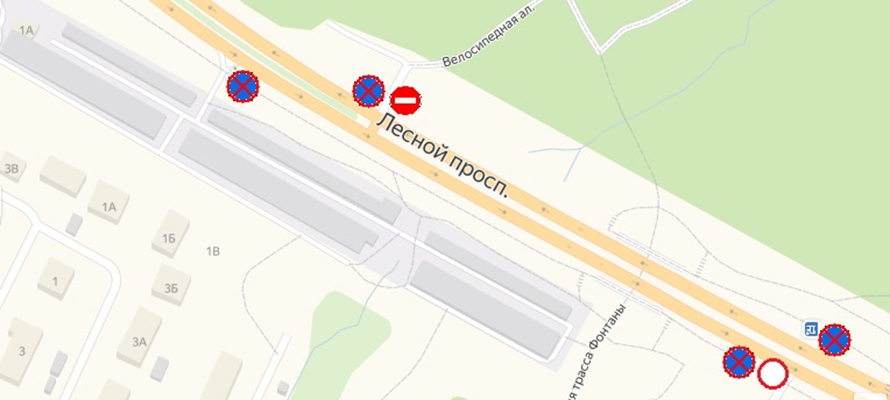Select no-stopping sign beside the empty circle sign
The height and width of the screenshot is (400, 890).
(x=739, y=362)
